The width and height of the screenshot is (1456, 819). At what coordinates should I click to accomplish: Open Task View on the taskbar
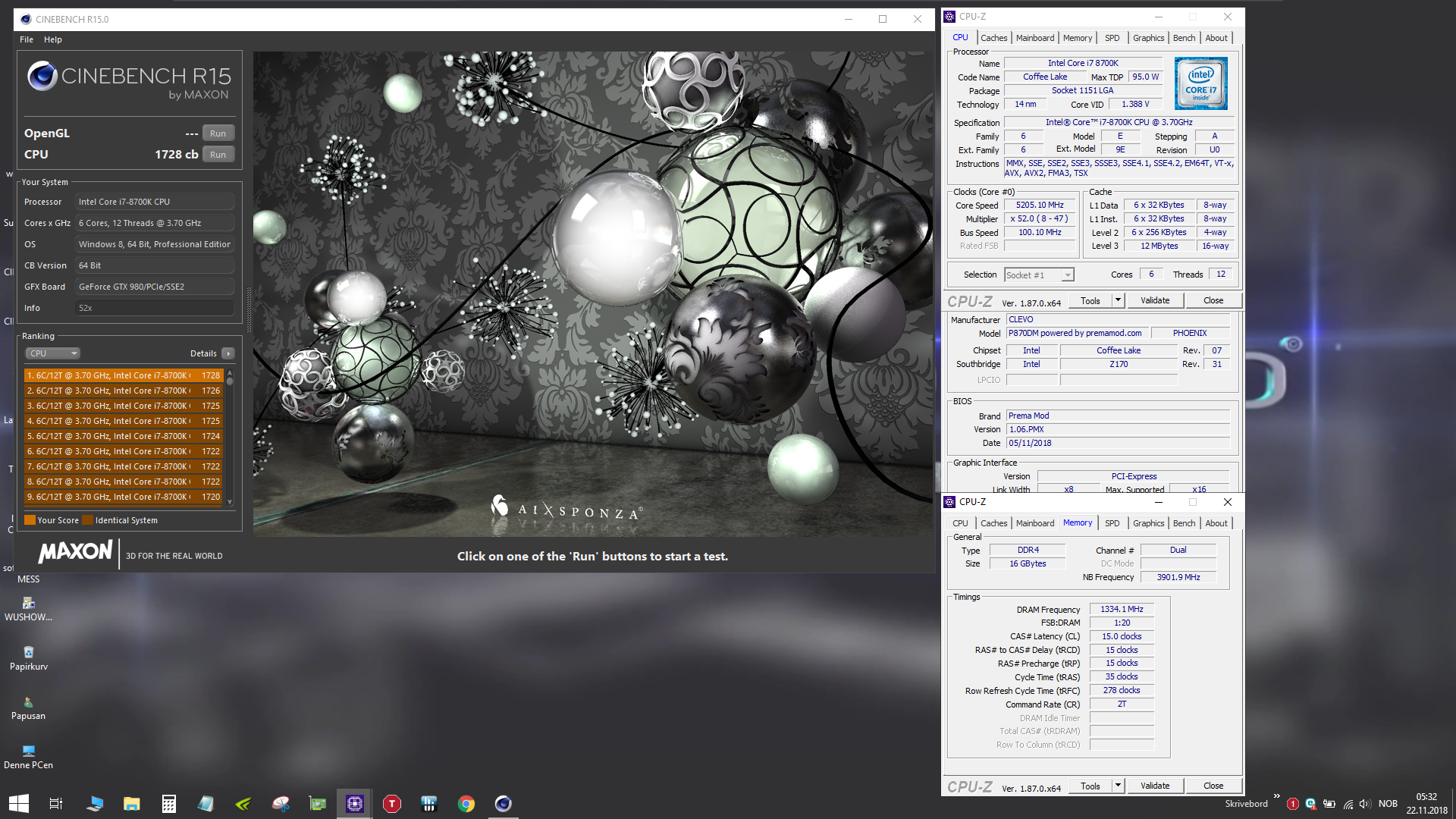pos(56,803)
